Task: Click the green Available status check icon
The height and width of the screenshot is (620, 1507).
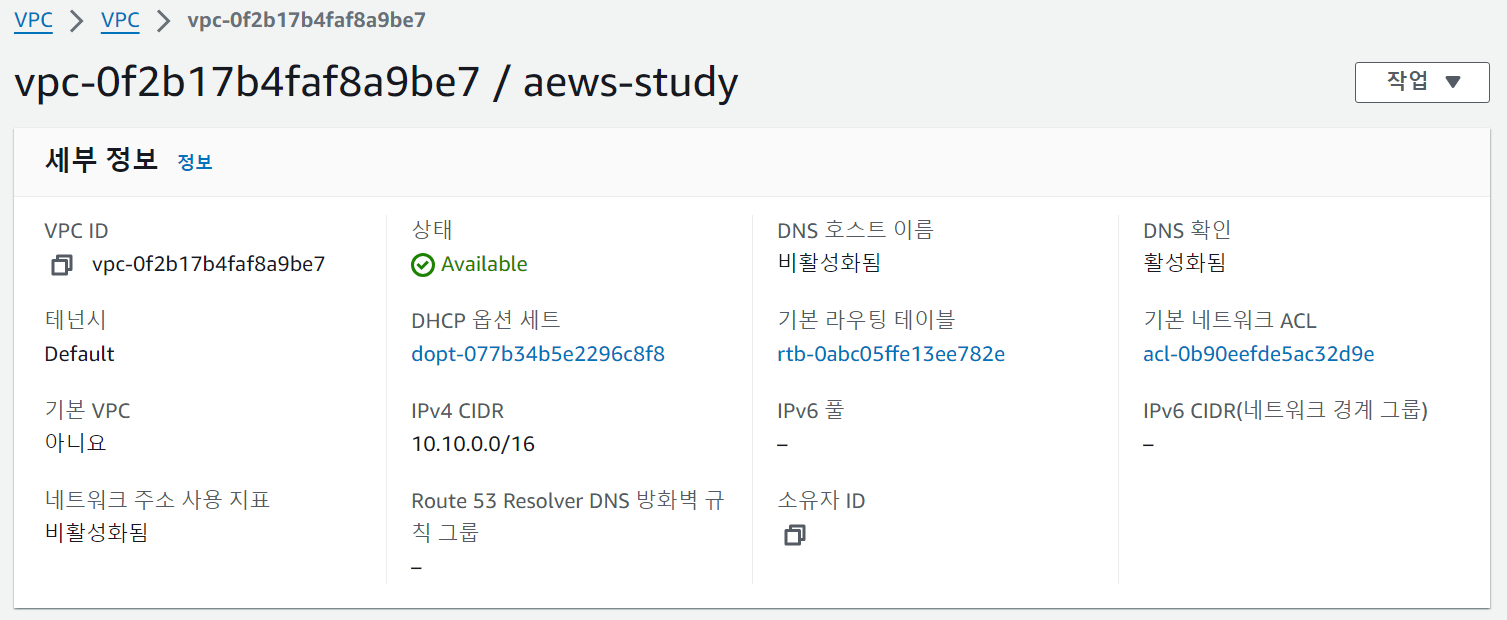Action: [423, 264]
